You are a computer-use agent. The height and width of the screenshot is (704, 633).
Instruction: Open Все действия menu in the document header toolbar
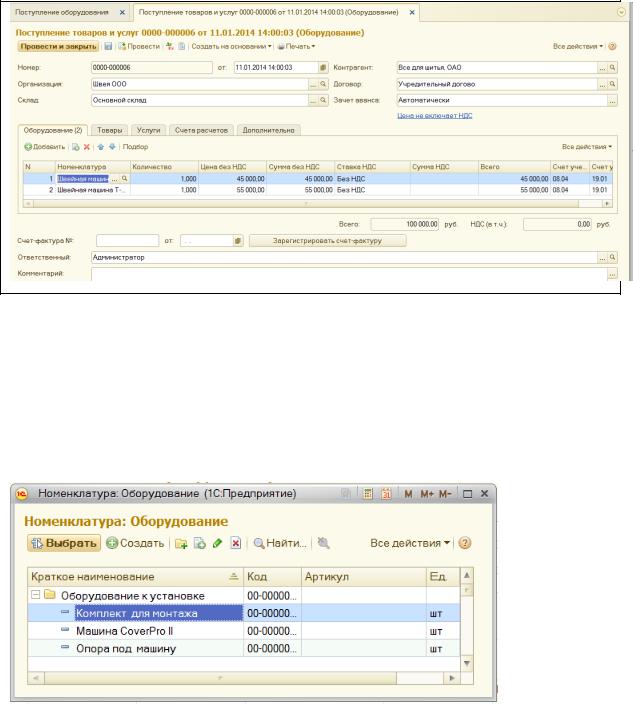[x=578, y=46]
